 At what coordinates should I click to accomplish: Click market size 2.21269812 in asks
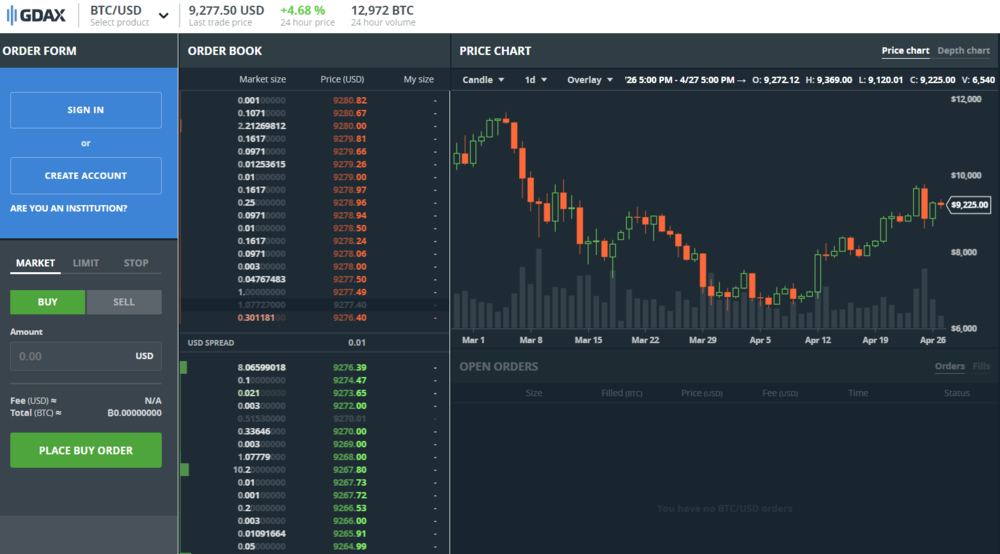[261, 126]
